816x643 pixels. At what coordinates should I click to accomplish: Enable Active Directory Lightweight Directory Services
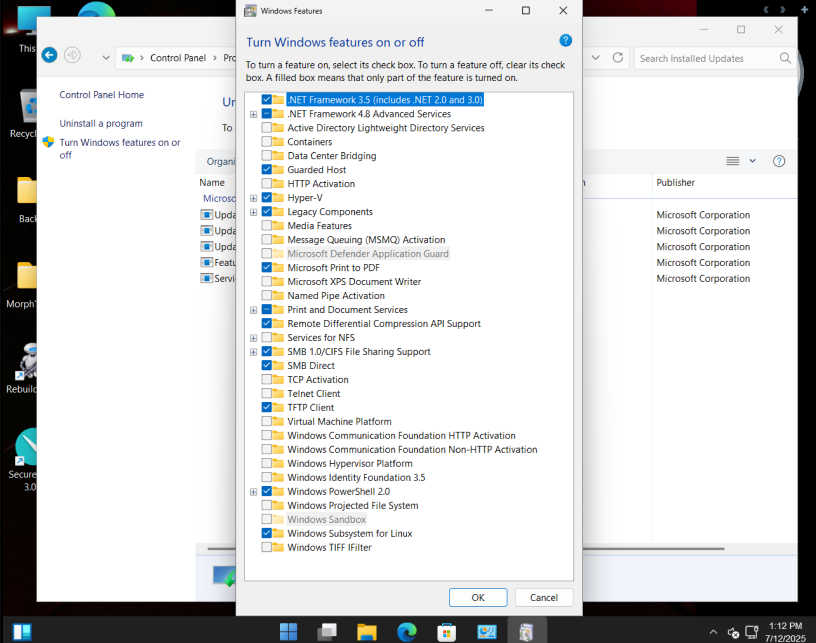[266, 127]
